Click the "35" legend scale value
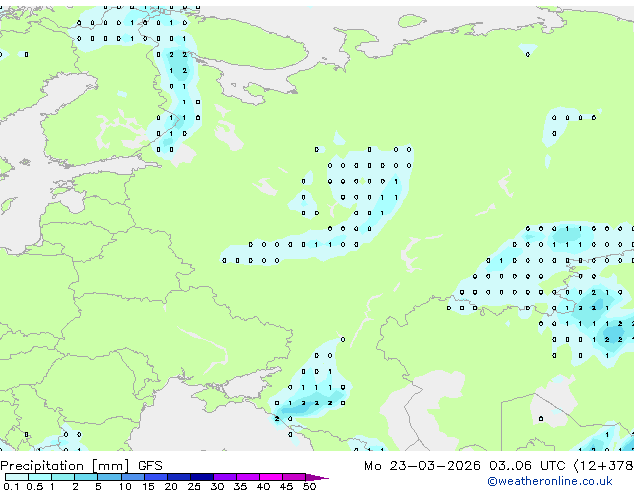 [240, 486]
